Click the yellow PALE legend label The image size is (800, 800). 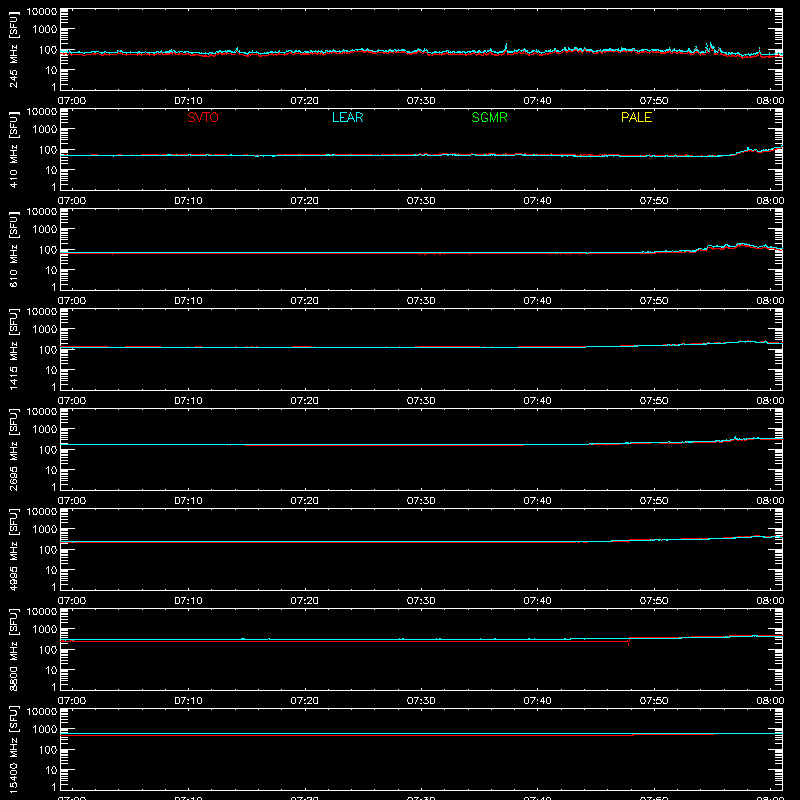pos(636,117)
